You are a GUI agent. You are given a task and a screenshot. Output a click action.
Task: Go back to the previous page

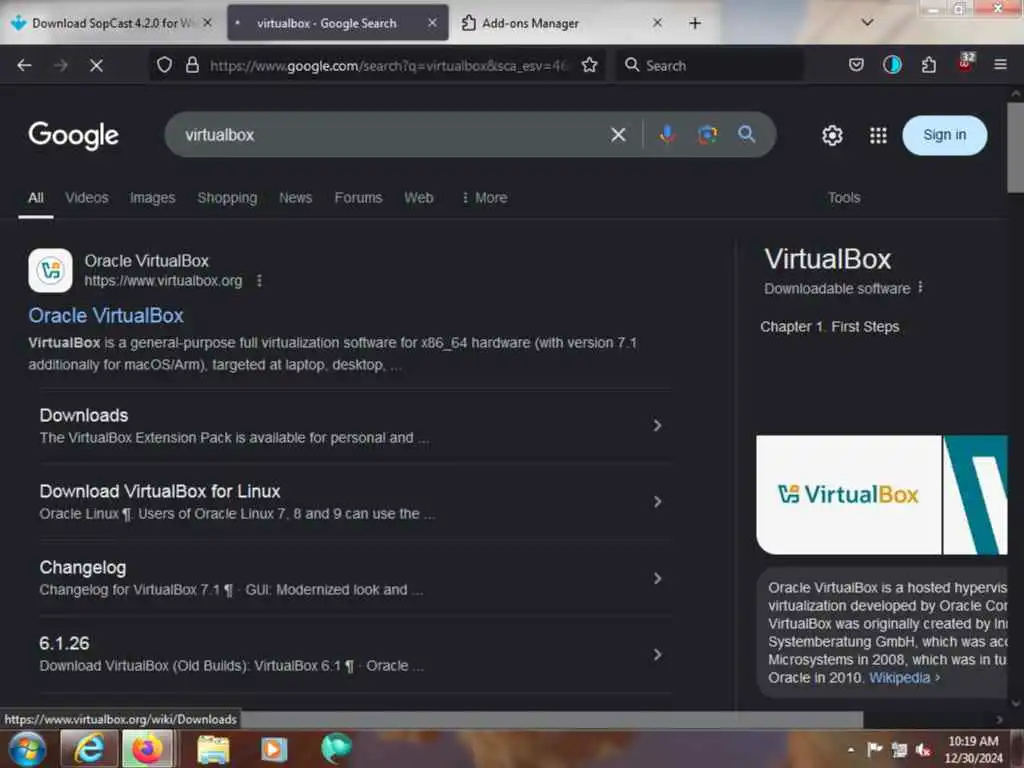[x=24, y=65]
